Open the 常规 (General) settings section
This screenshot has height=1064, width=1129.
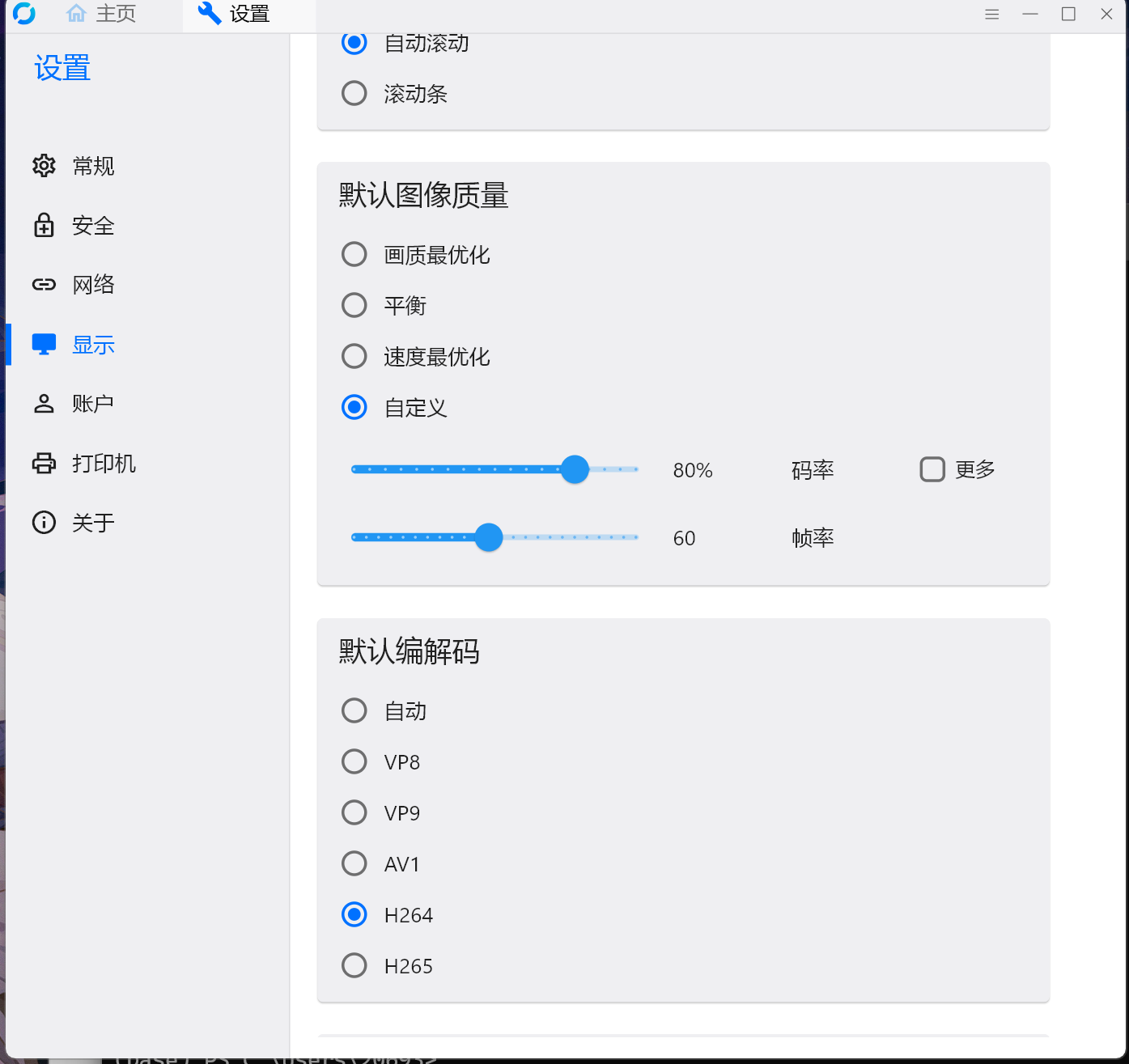(x=92, y=166)
